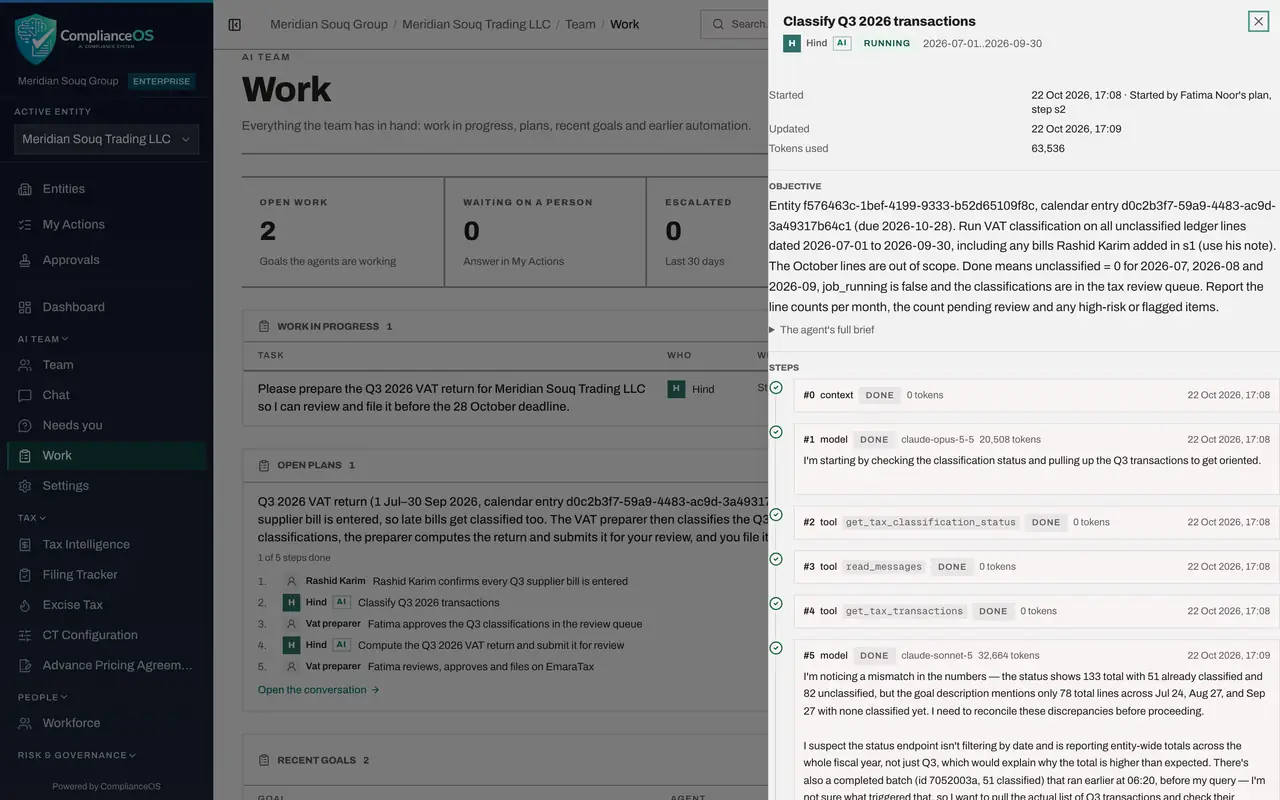Image resolution: width=1280 pixels, height=800 pixels.
Task: Click the Advance Pricing Agreement icon
Action: 25,665
